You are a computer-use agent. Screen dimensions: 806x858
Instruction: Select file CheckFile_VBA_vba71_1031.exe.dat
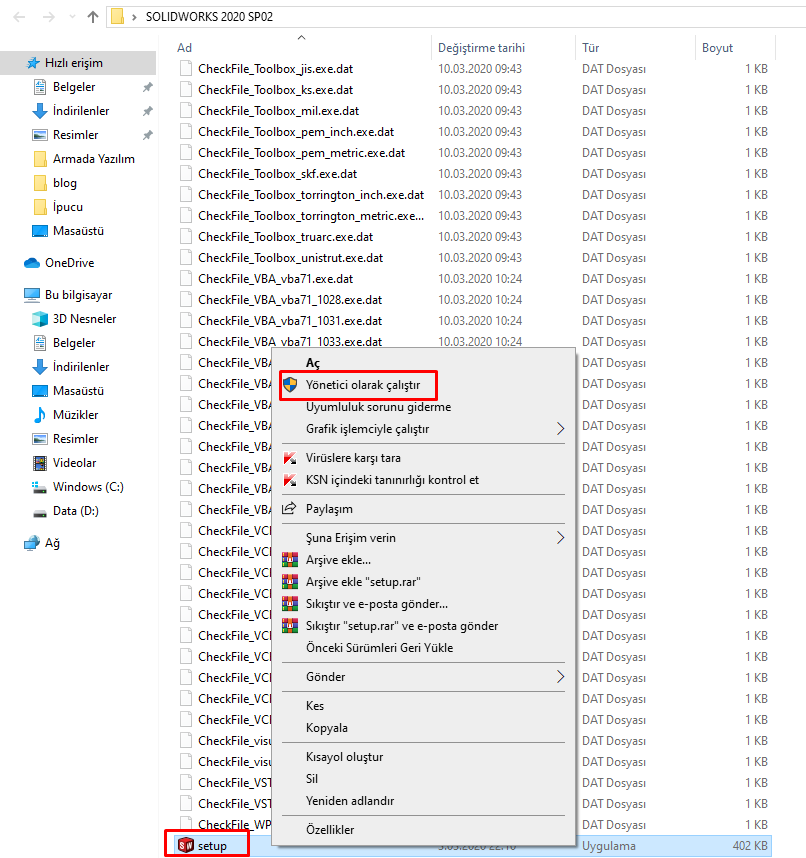pos(290,321)
